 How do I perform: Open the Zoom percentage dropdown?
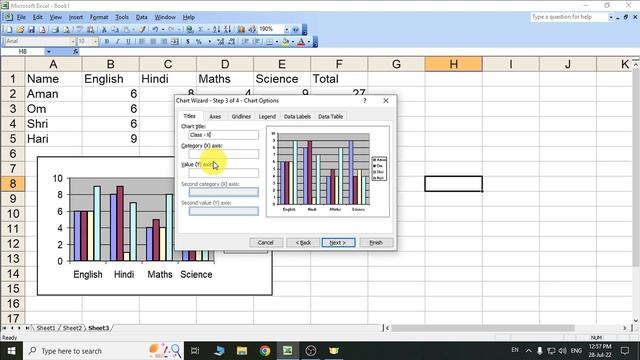[287, 29]
